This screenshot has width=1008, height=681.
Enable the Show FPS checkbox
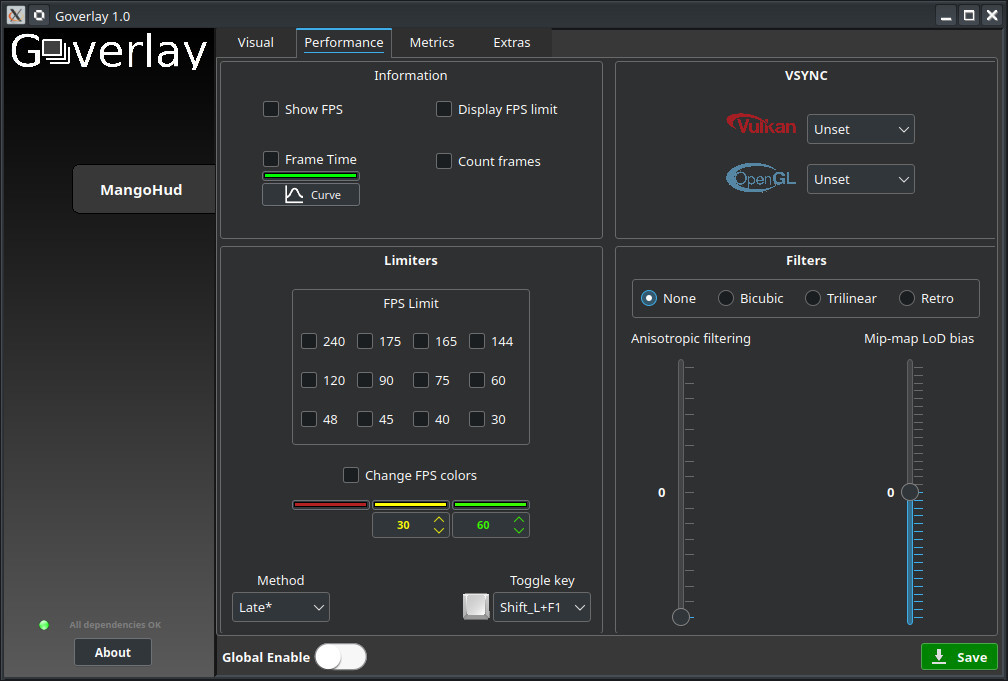[271, 109]
